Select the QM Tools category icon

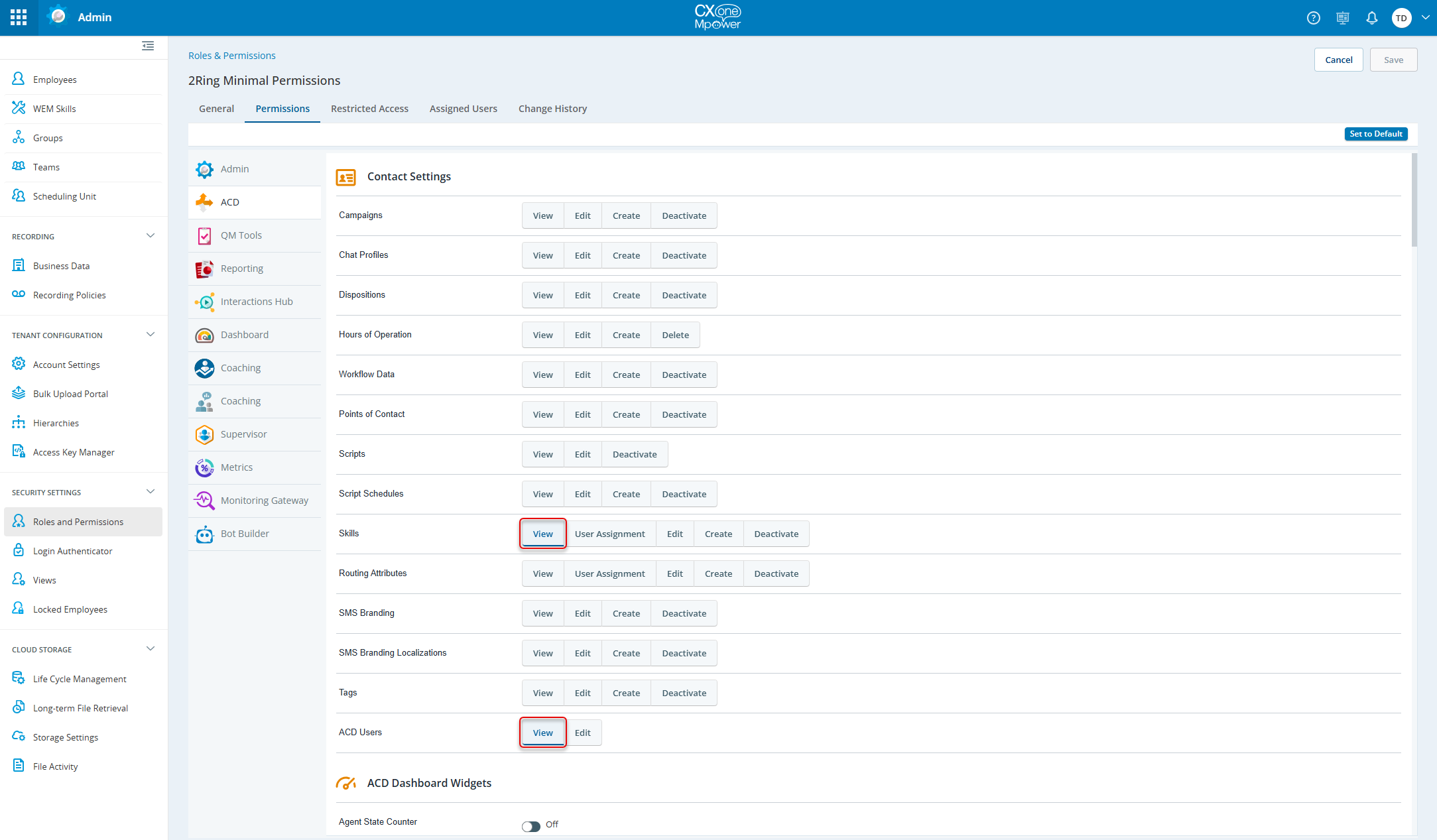[204, 235]
